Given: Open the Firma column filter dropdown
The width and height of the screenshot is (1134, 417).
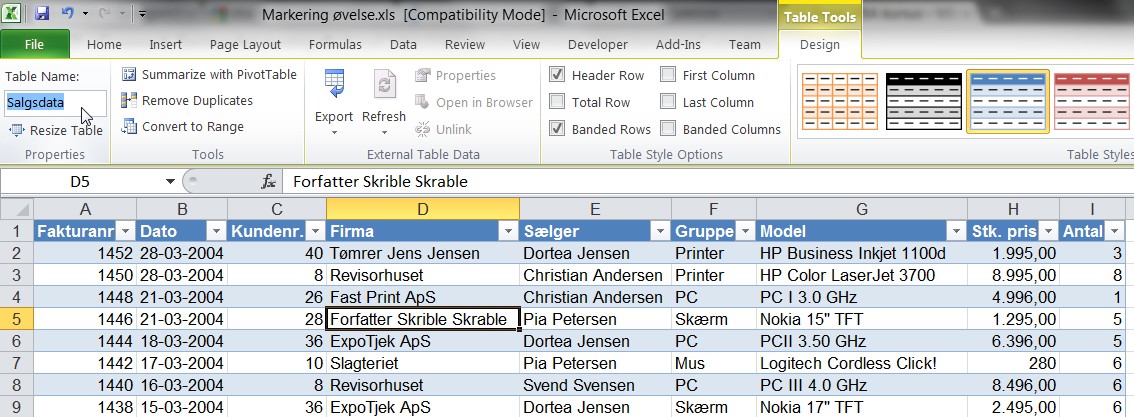Looking at the screenshot, I should pos(507,231).
